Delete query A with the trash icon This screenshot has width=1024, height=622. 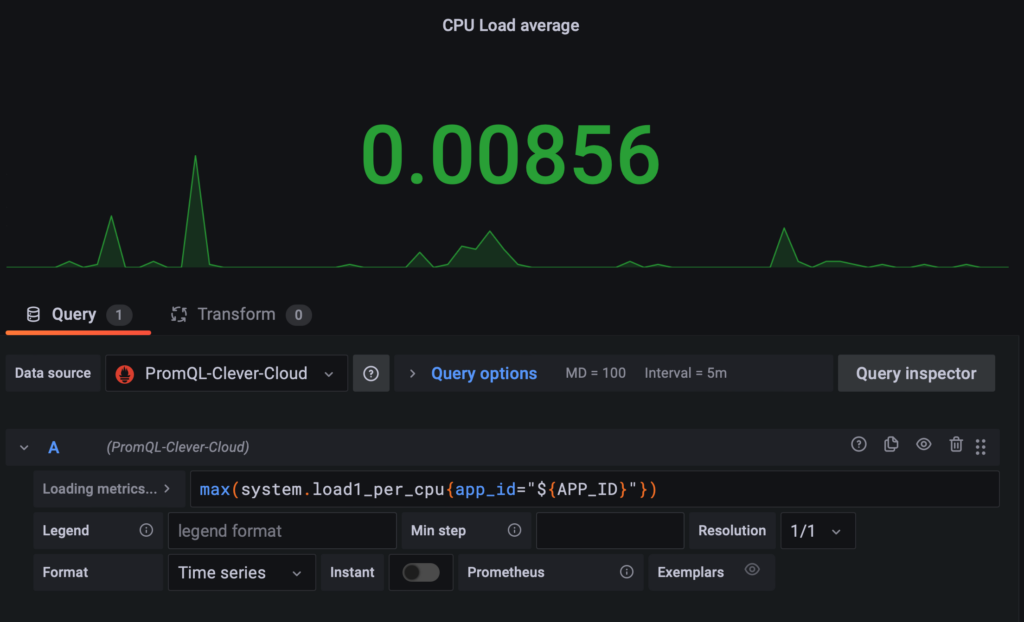pyautogui.click(x=955, y=444)
